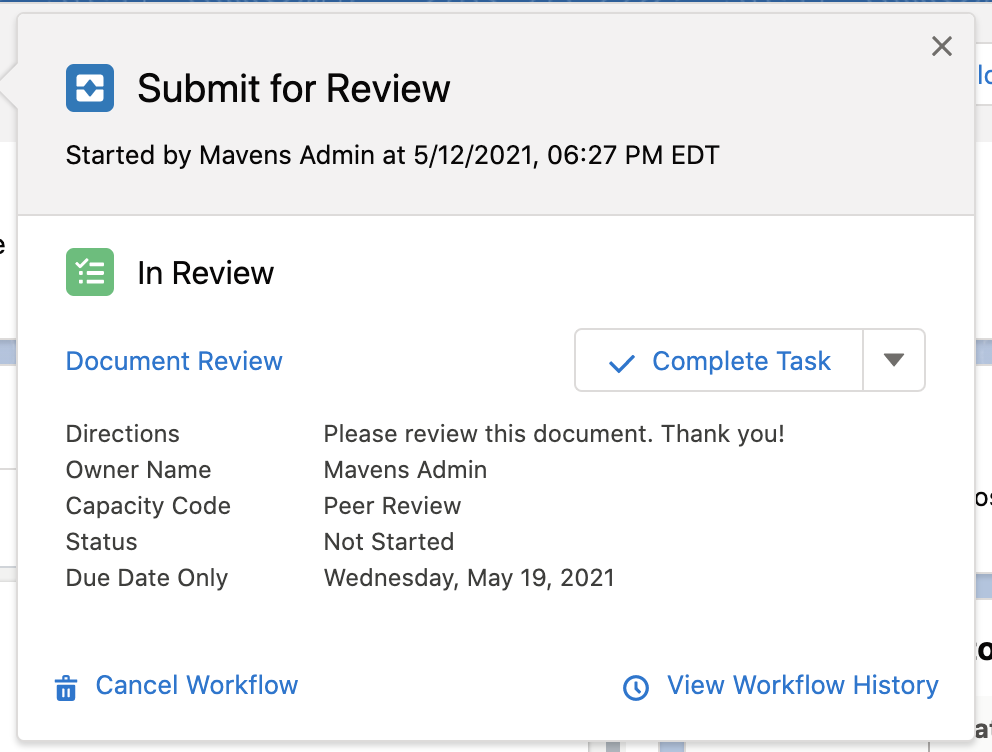Click the due date Wednesday, May 19, 2021

pos(469,578)
